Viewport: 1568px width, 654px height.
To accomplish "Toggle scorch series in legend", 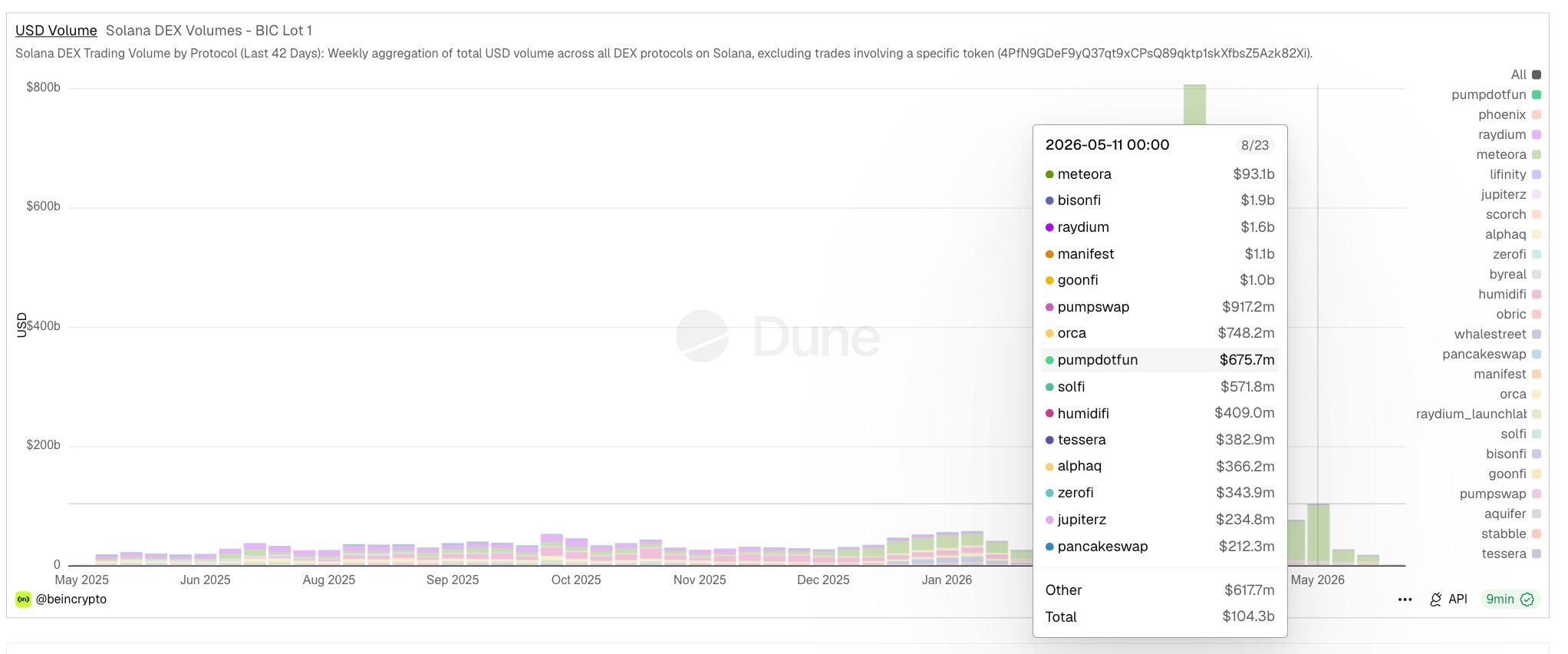I will (x=1514, y=214).
